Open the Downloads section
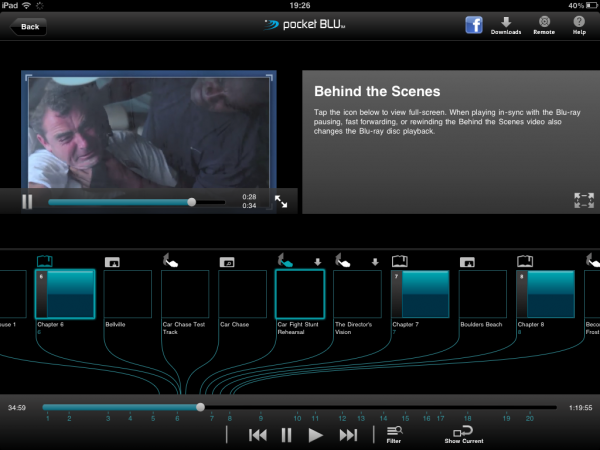Viewport: 600px width, 450px height. pos(506,25)
